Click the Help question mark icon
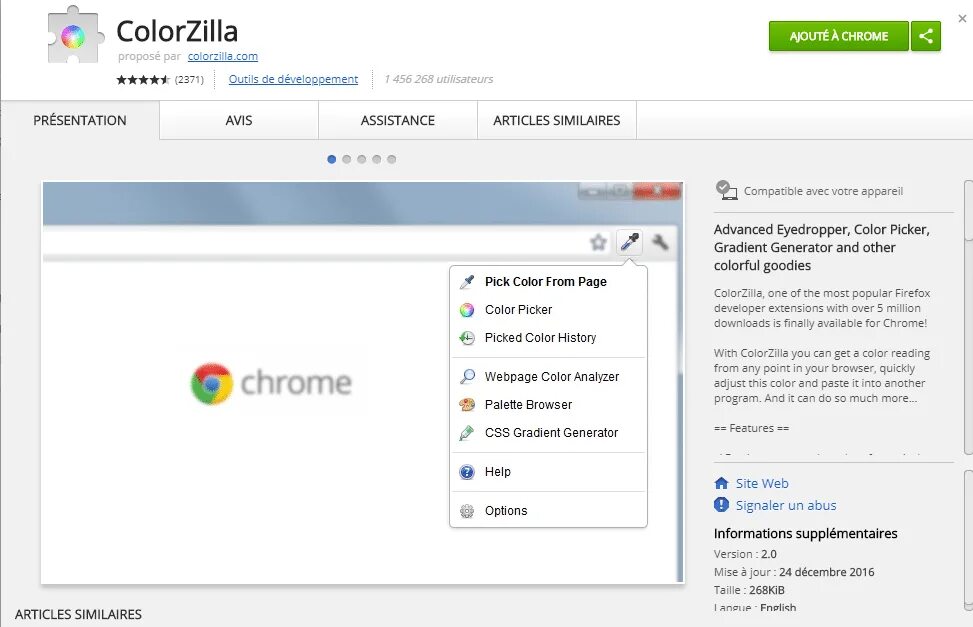Viewport: 973px width, 627px height. (x=467, y=472)
